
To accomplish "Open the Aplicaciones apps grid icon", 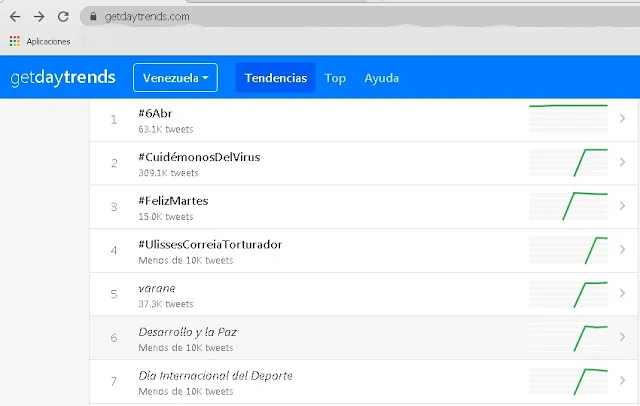I will click(x=15, y=41).
